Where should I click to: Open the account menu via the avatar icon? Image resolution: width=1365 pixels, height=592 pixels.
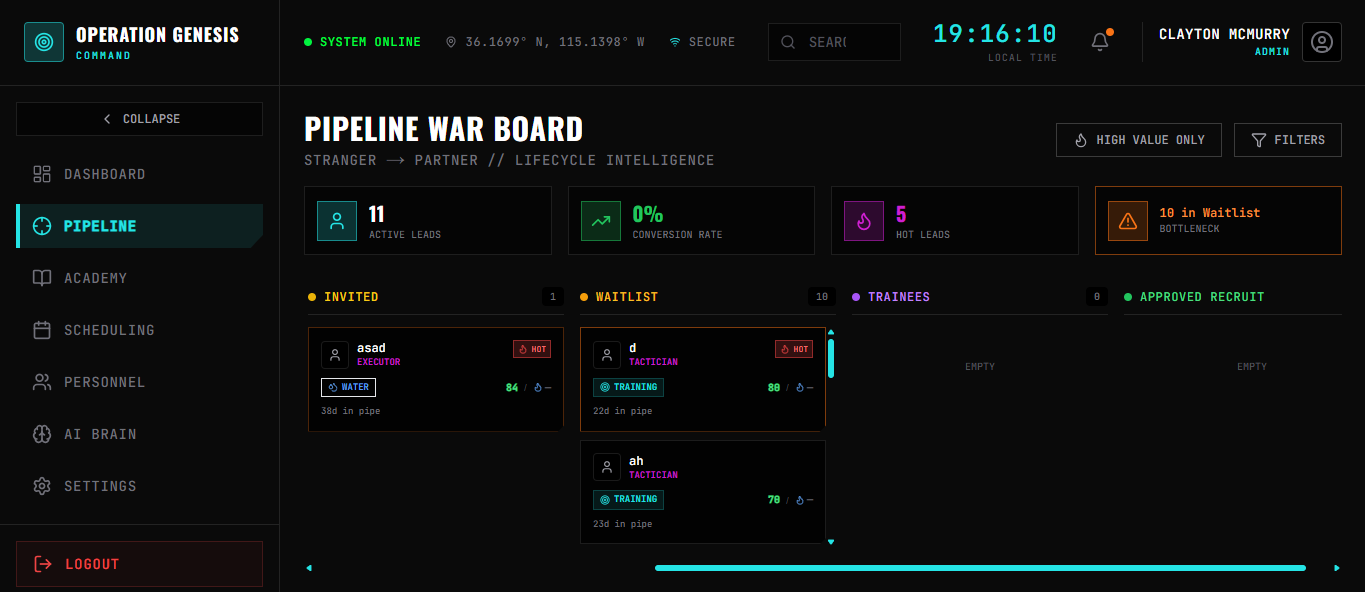tap(1322, 42)
